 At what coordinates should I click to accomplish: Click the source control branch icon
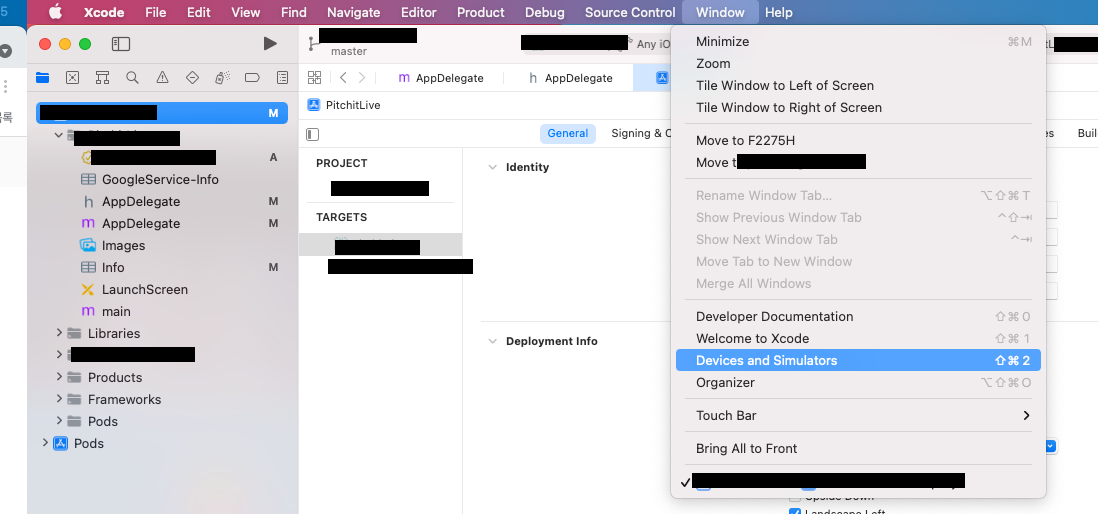pos(312,43)
